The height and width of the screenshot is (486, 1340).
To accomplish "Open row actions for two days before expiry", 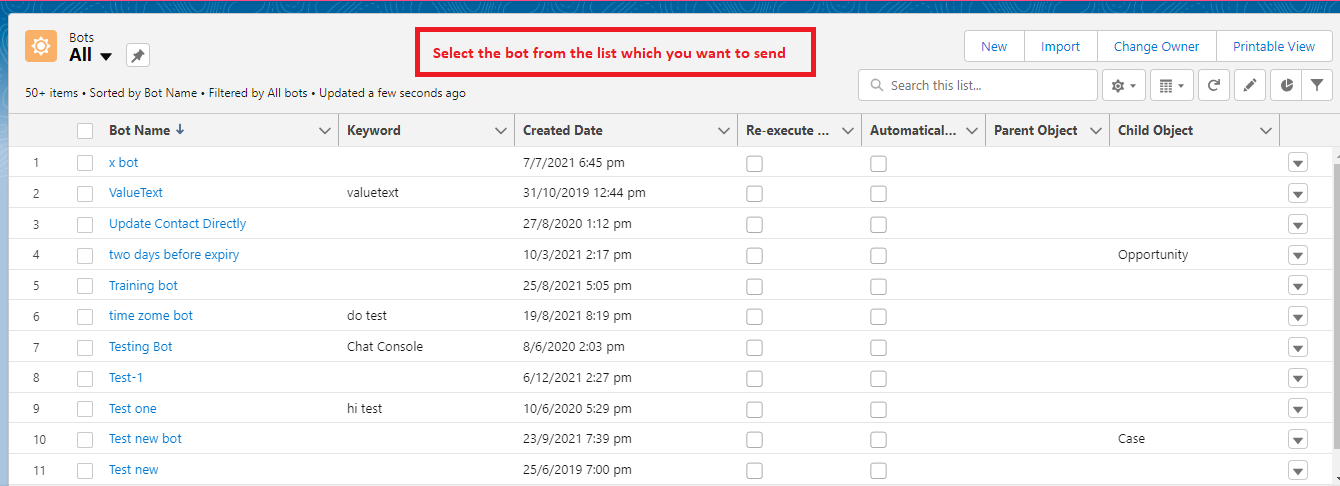I will 1298,255.
